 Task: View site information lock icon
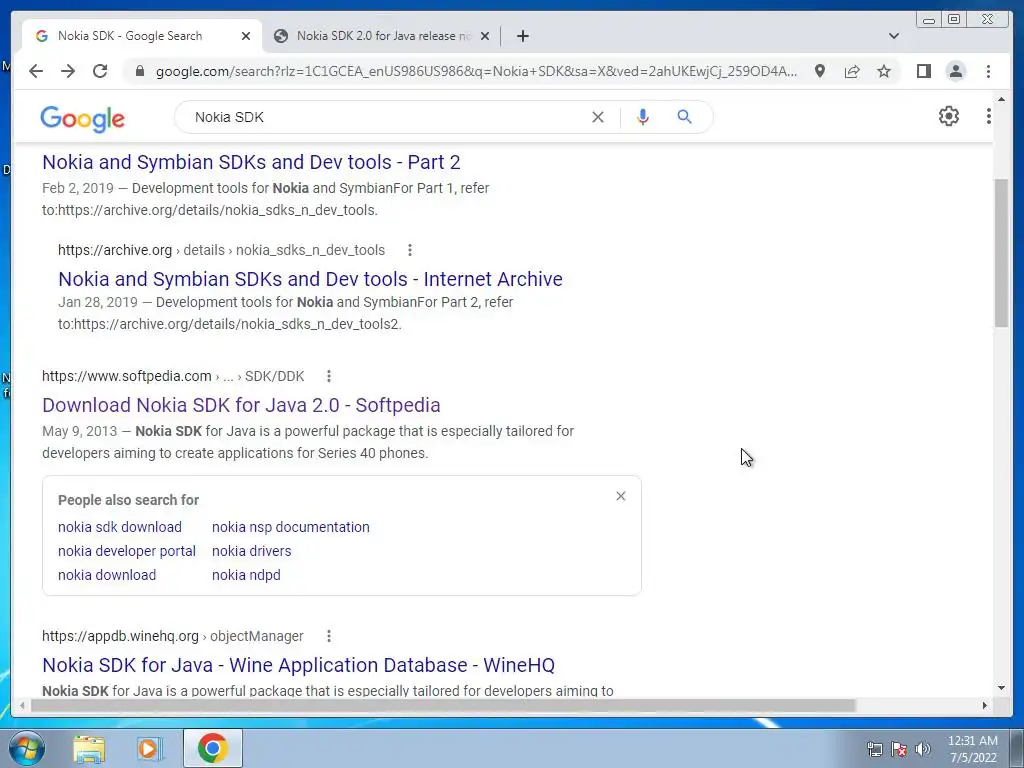click(x=139, y=71)
